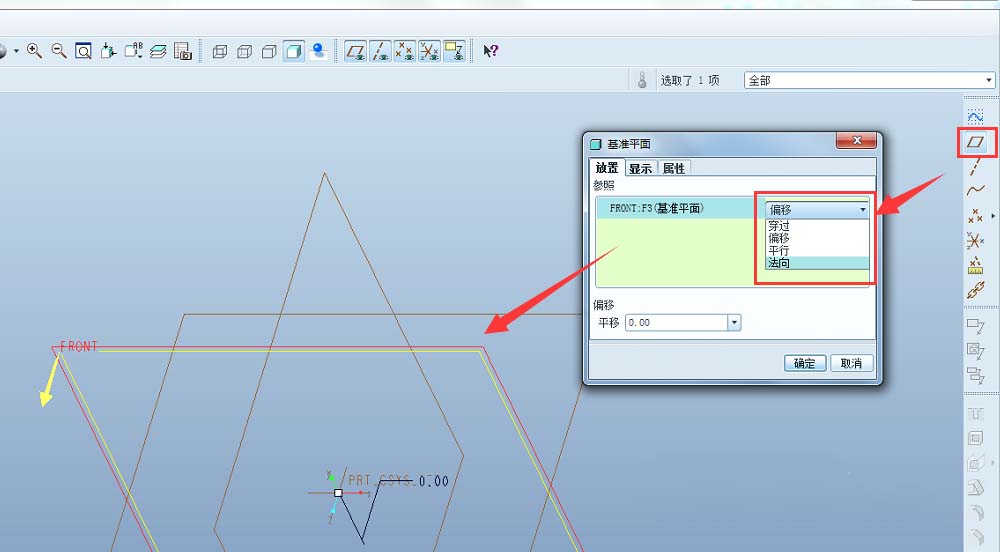Select the Datum Point tool
The width and height of the screenshot is (1000, 552).
click(975, 216)
